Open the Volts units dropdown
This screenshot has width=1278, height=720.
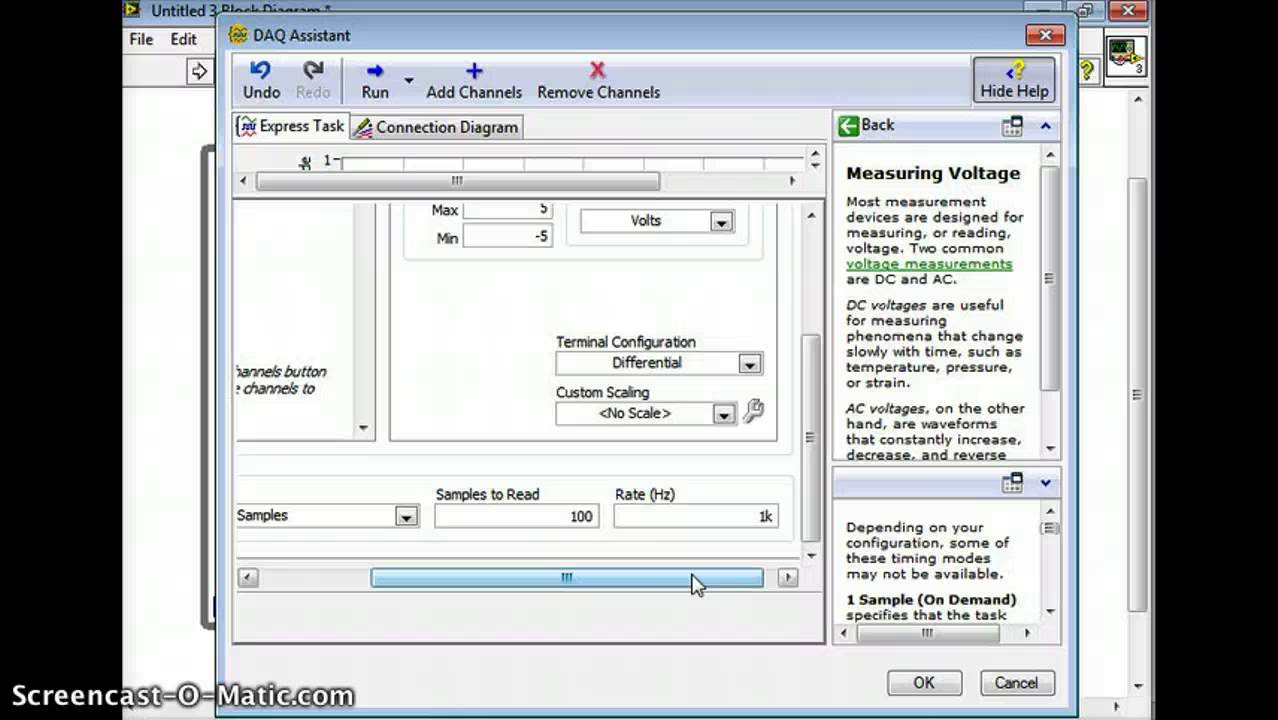pyautogui.click(x=722, y=222)
